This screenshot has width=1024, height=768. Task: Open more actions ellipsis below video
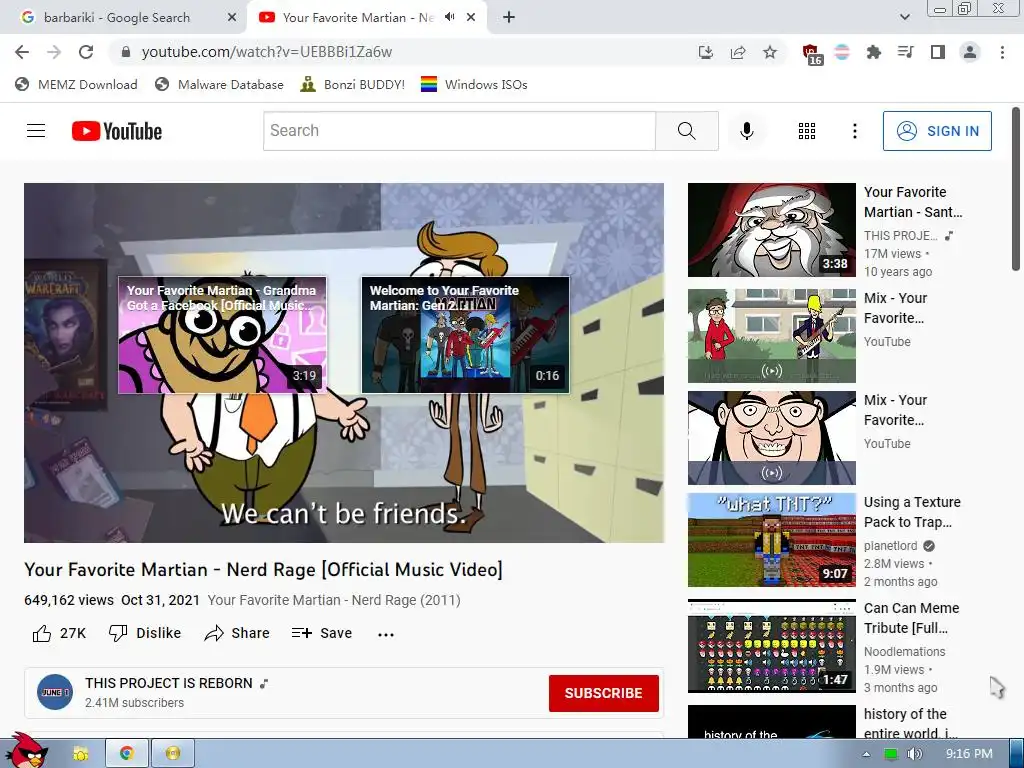coord(386,634)
